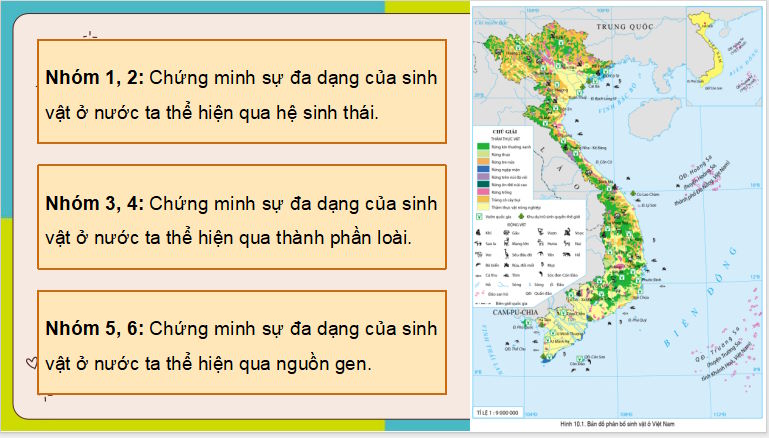Click the Vietnam inset map thumbnail in the corner

724,56
